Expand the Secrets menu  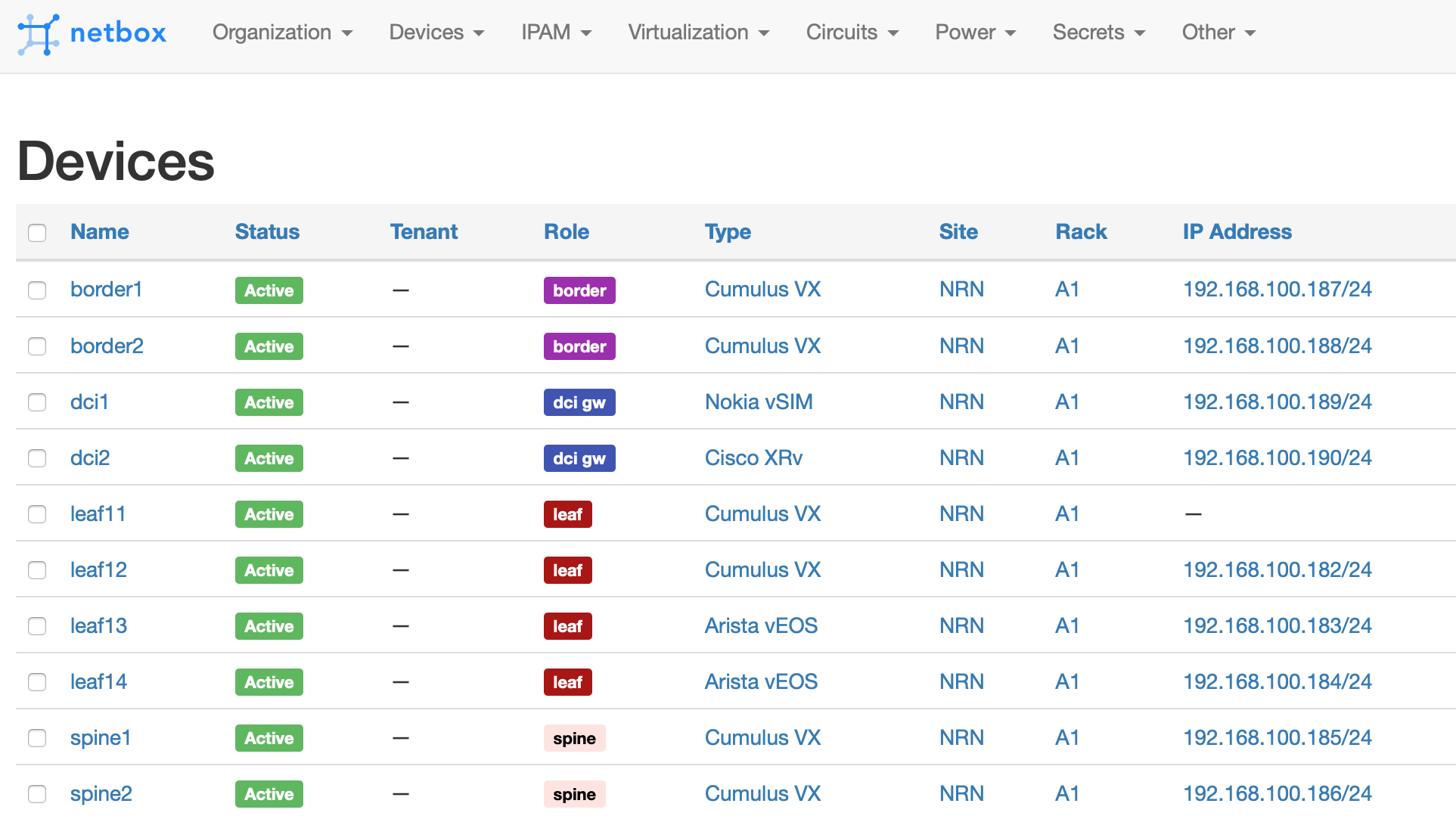(x=1098, y=33)
